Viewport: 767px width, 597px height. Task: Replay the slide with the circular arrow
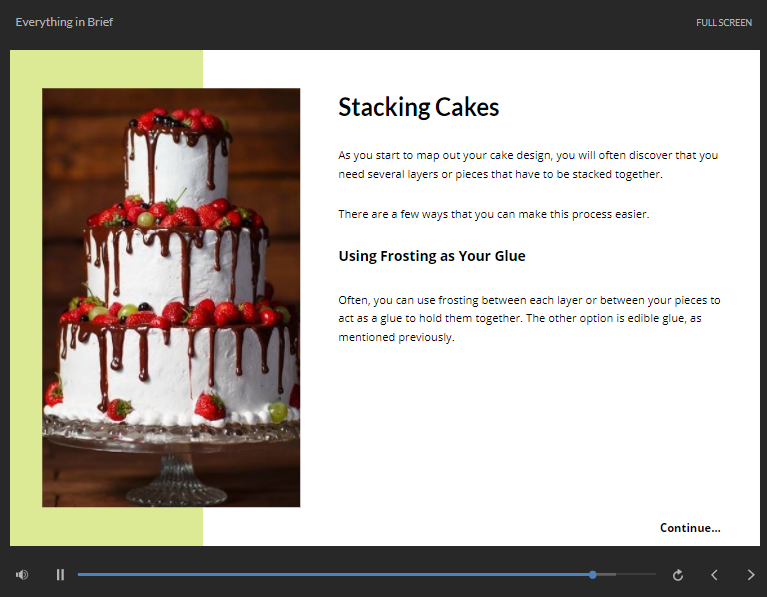(x=677, y=575)
